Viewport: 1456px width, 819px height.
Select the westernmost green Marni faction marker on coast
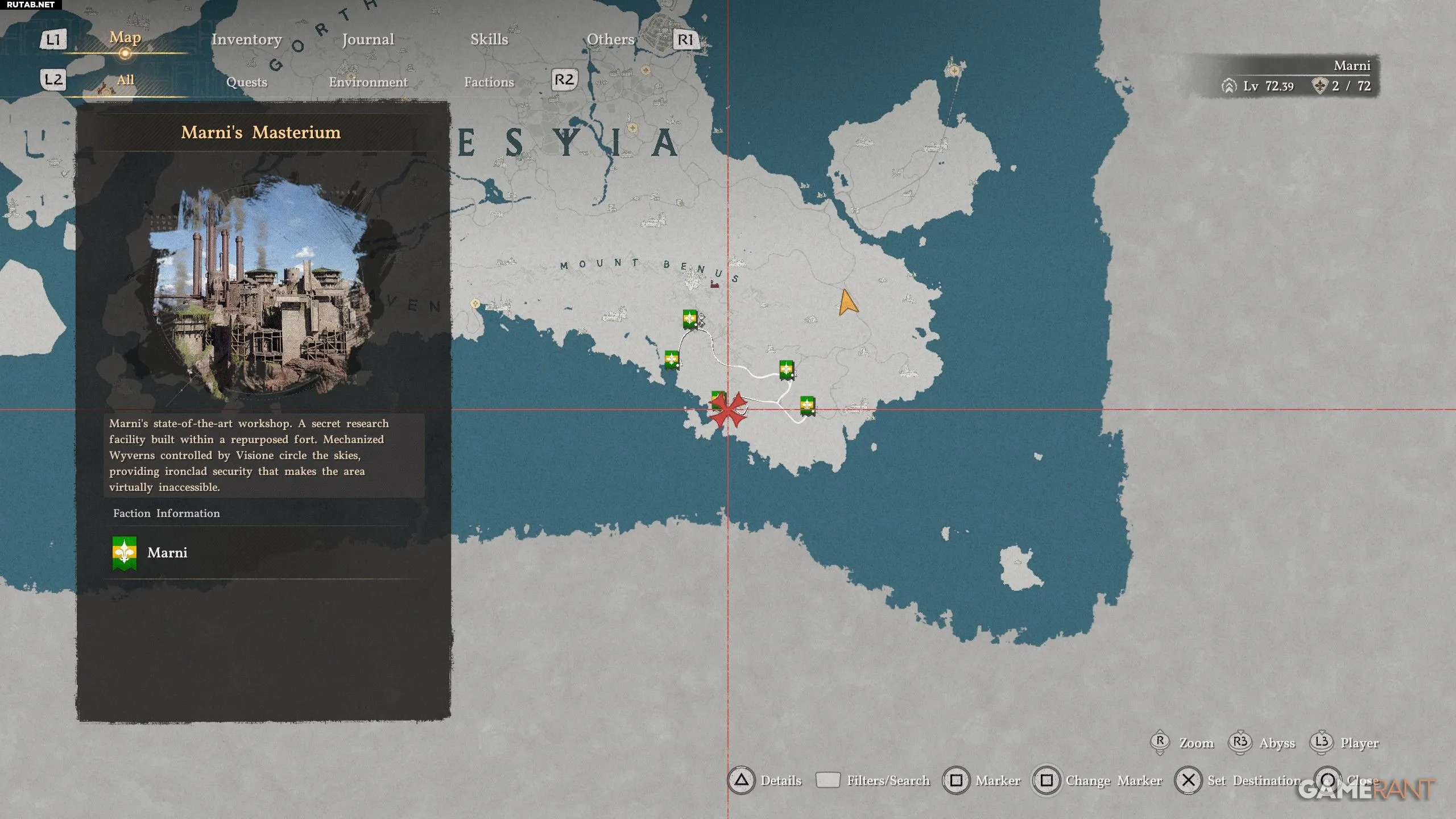(x=672, y=360)
